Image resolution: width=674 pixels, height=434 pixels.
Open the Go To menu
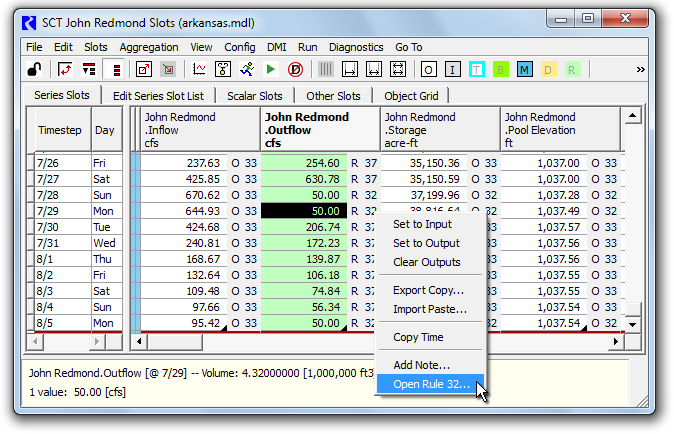tap(408, 47)
